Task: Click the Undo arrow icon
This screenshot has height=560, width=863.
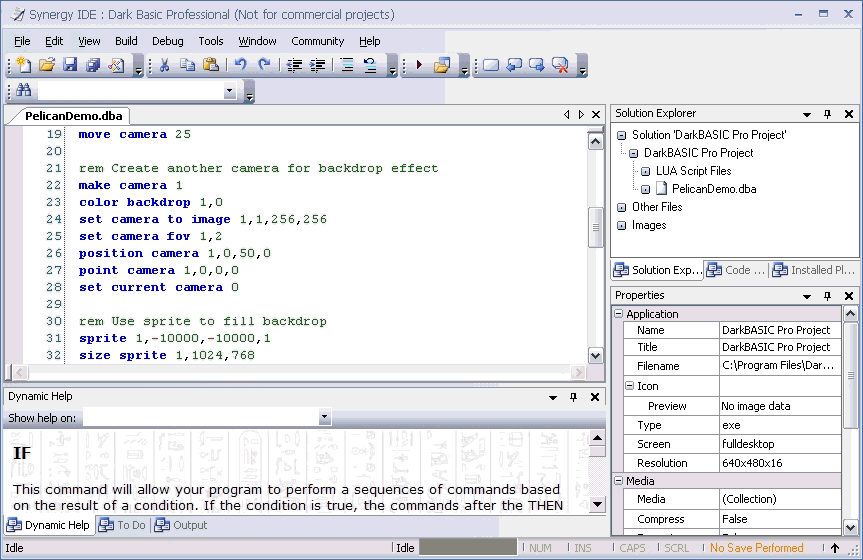Action: point(240,65)
